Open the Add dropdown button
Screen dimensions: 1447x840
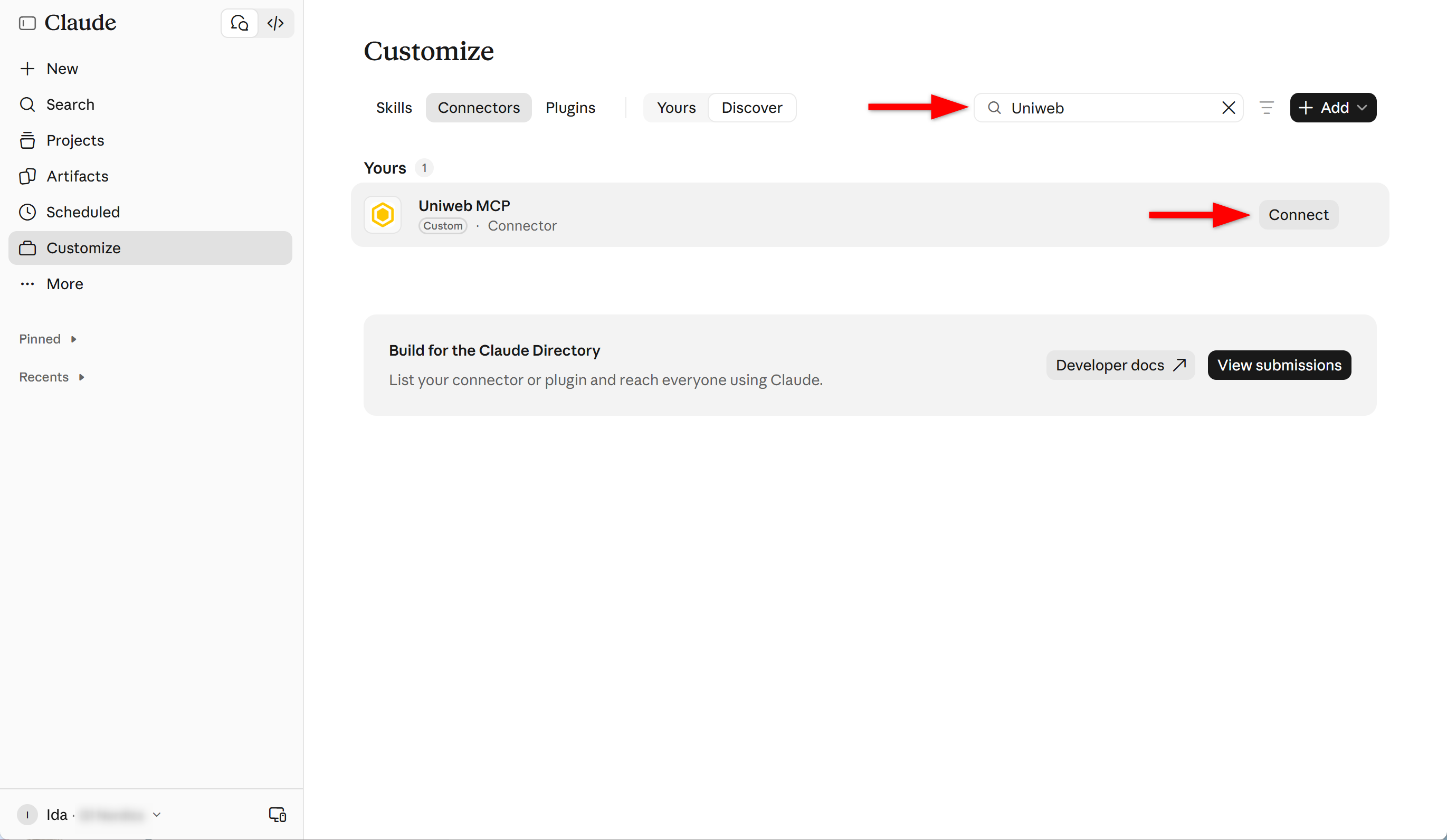click(x=1332, y=108)
